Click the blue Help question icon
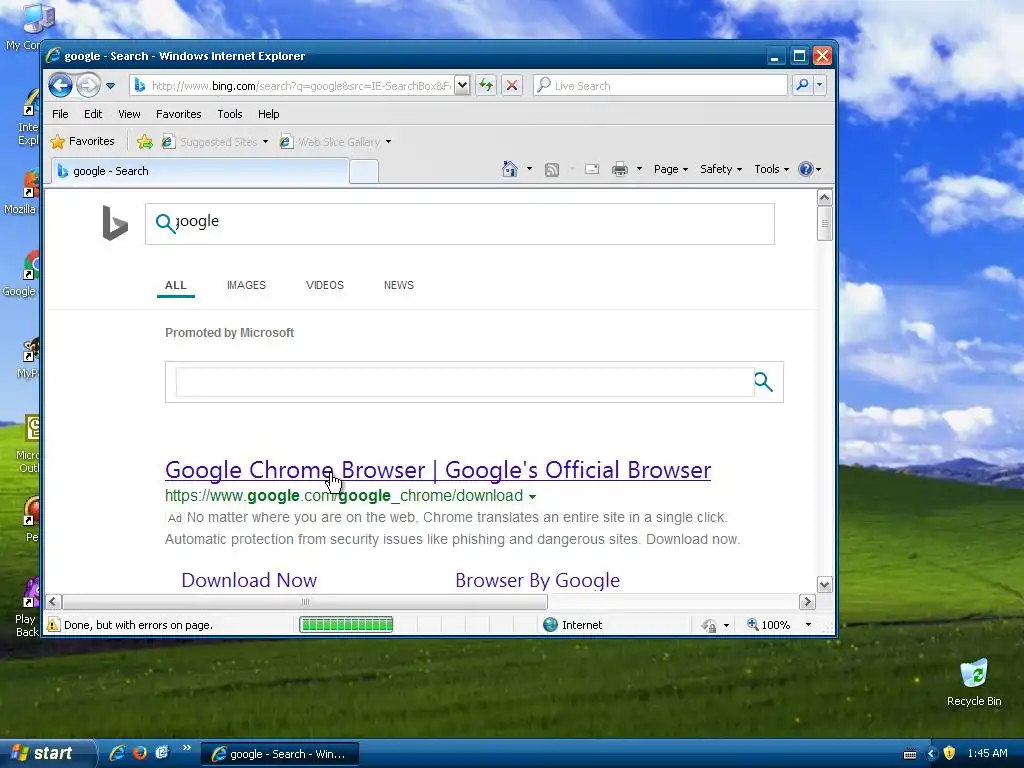Screen dimensions: 1024x768 click(x=806, y=169)
